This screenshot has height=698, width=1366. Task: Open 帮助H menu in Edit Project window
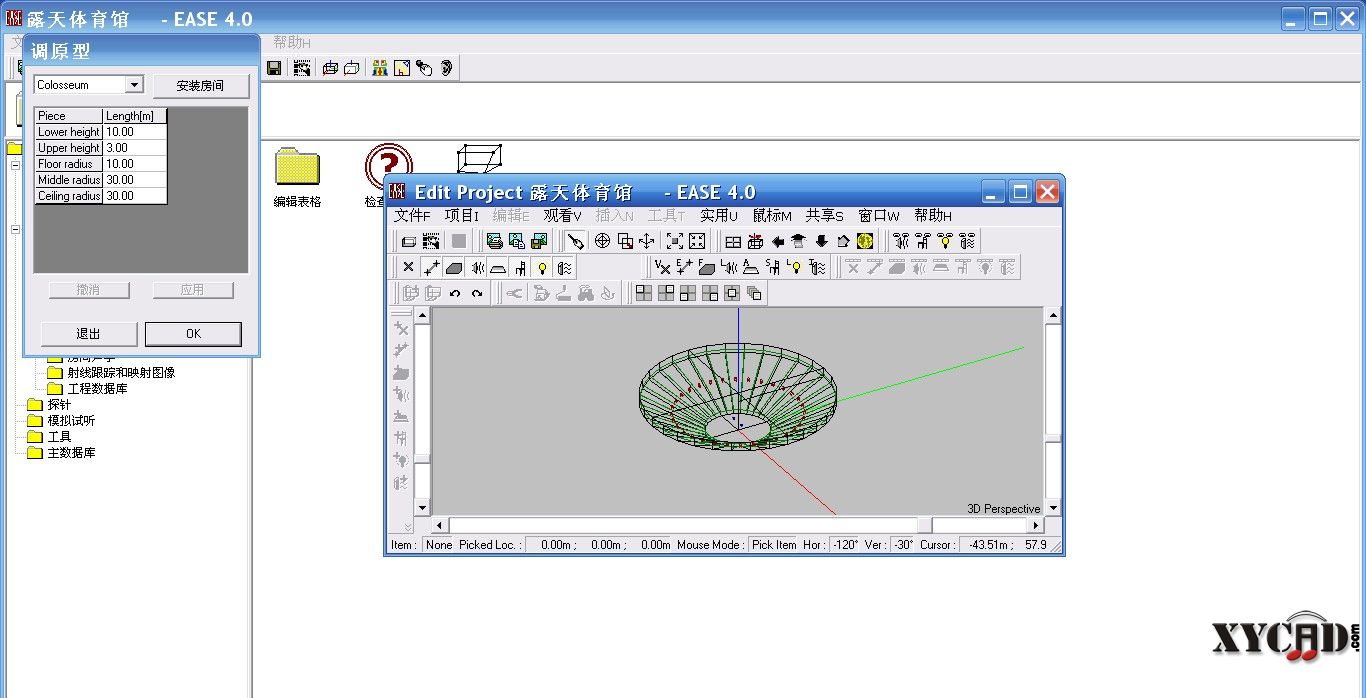click(933, 215)
